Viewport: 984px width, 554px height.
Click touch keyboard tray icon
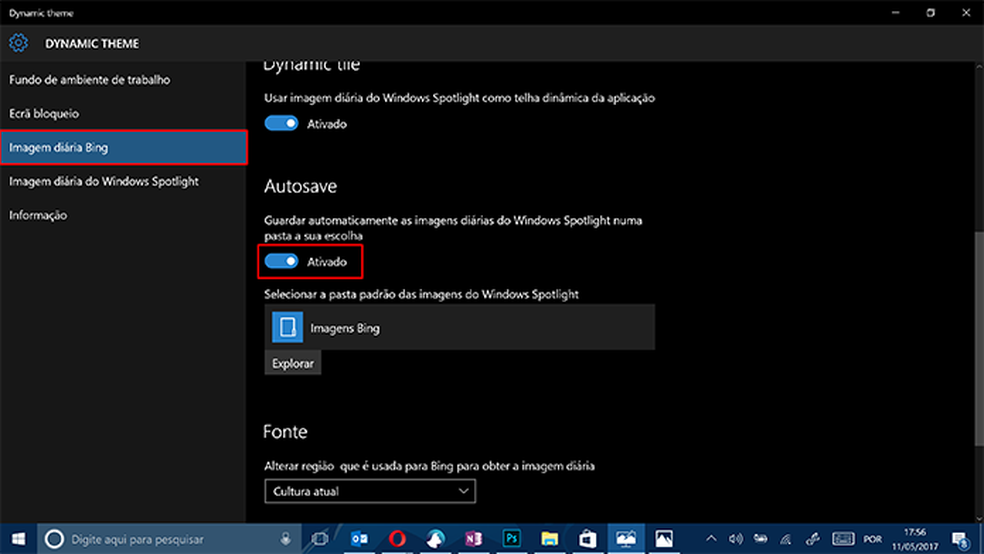tap(843, 539)
